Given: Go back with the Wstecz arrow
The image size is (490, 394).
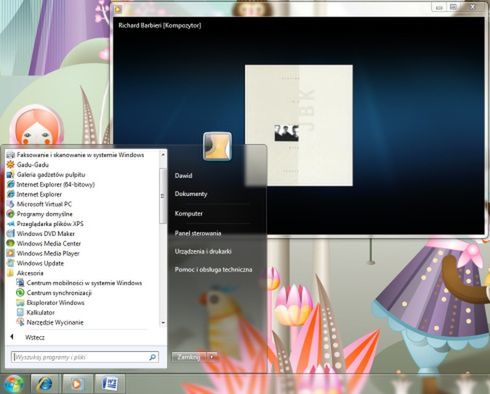Looking at the screenshot, I should [x=12, y=337].
